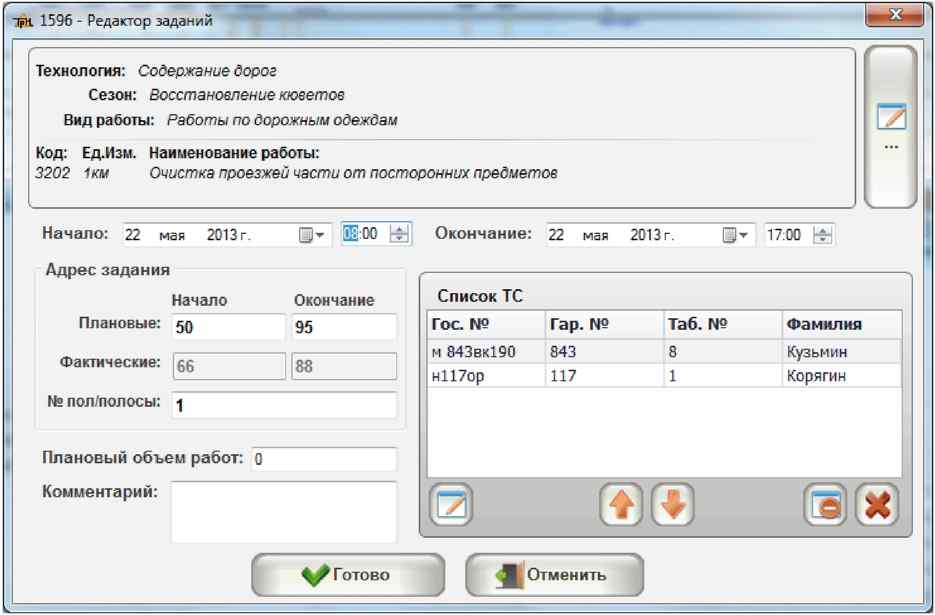Viewport: 935px width, 615px height.
Task: Click the edit vehicle list icon
Action: [451, 505]
